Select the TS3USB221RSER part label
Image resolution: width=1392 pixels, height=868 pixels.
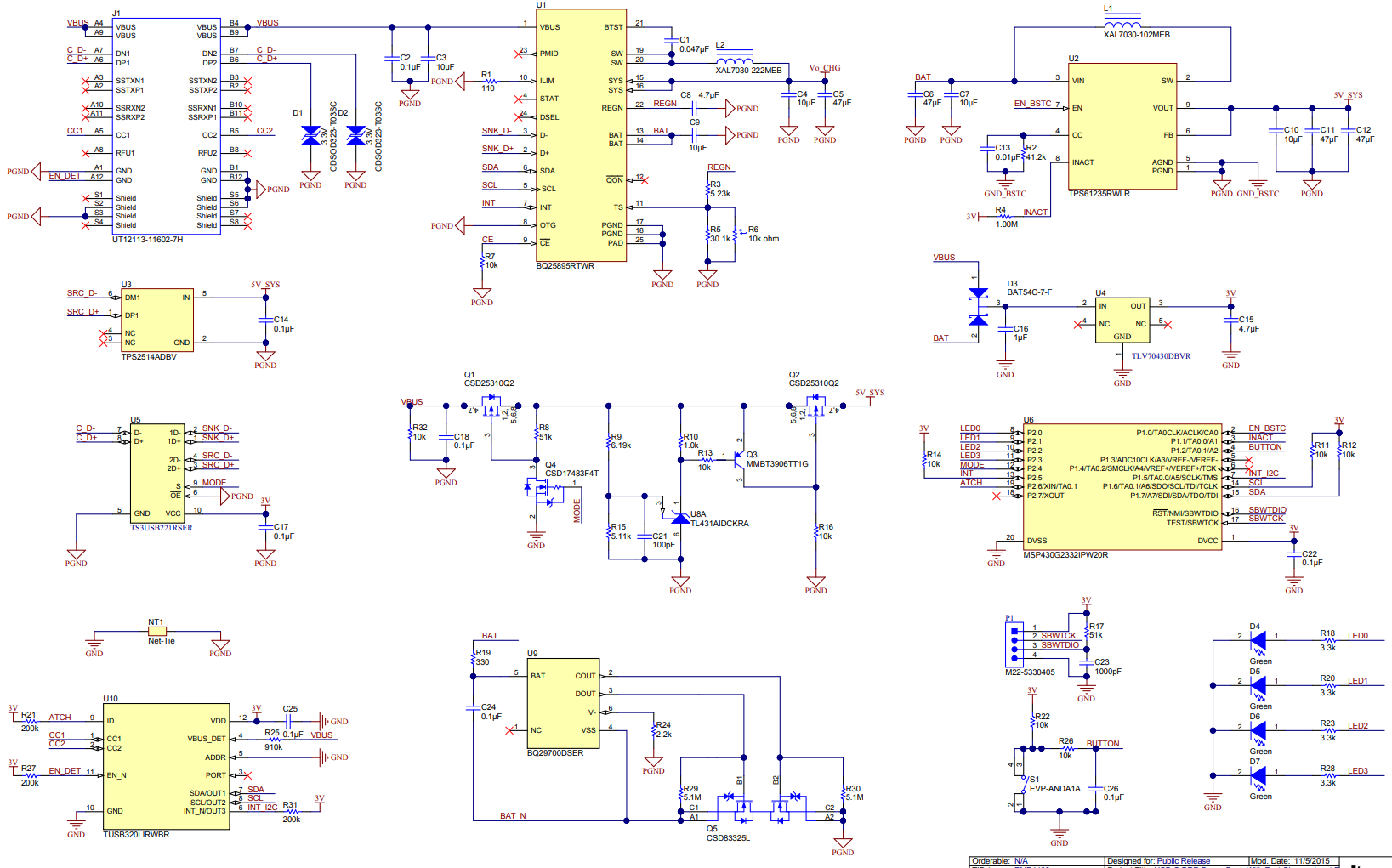[x=162, y=528]
